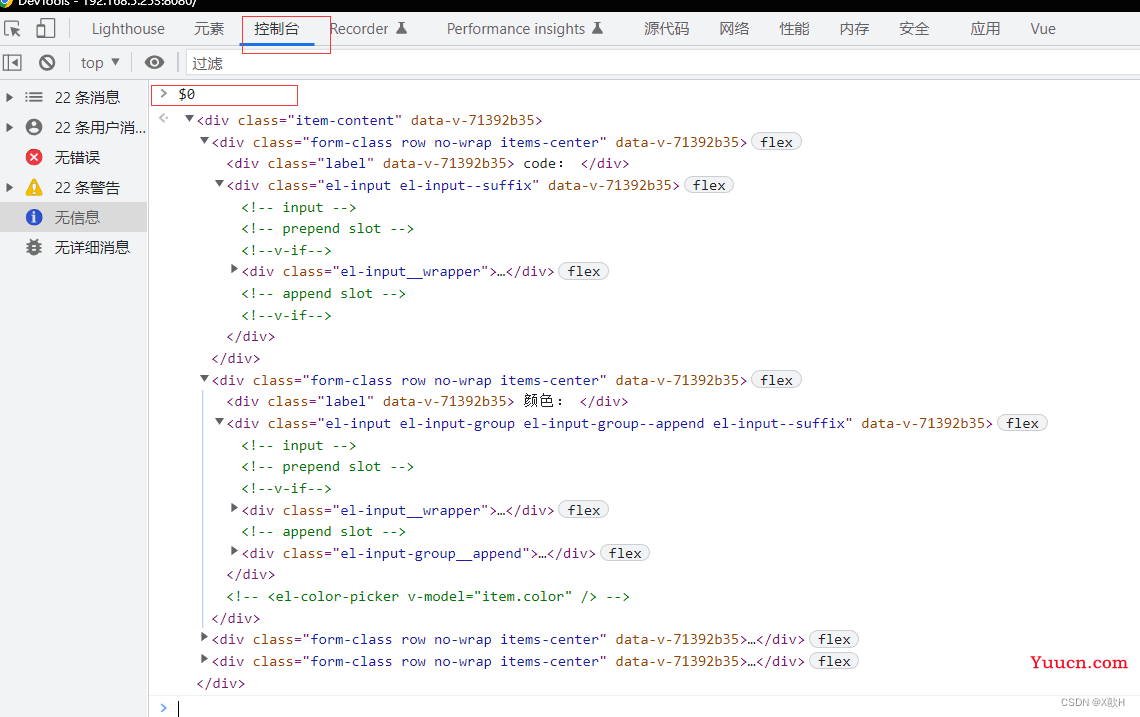Image resolution: width=1140 pixels, height=717 pixels.
Task: Collapse the el-input-group--append div node
Action: (219, 422)
